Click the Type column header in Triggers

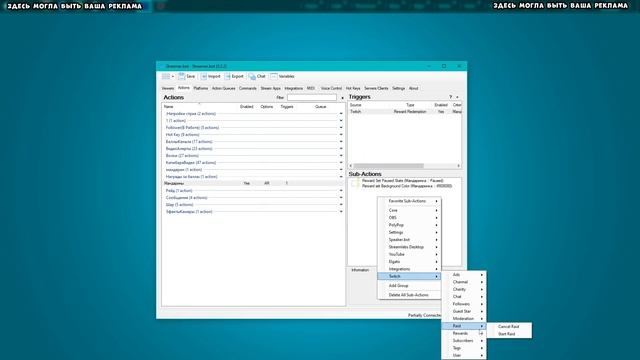(410, 105)
